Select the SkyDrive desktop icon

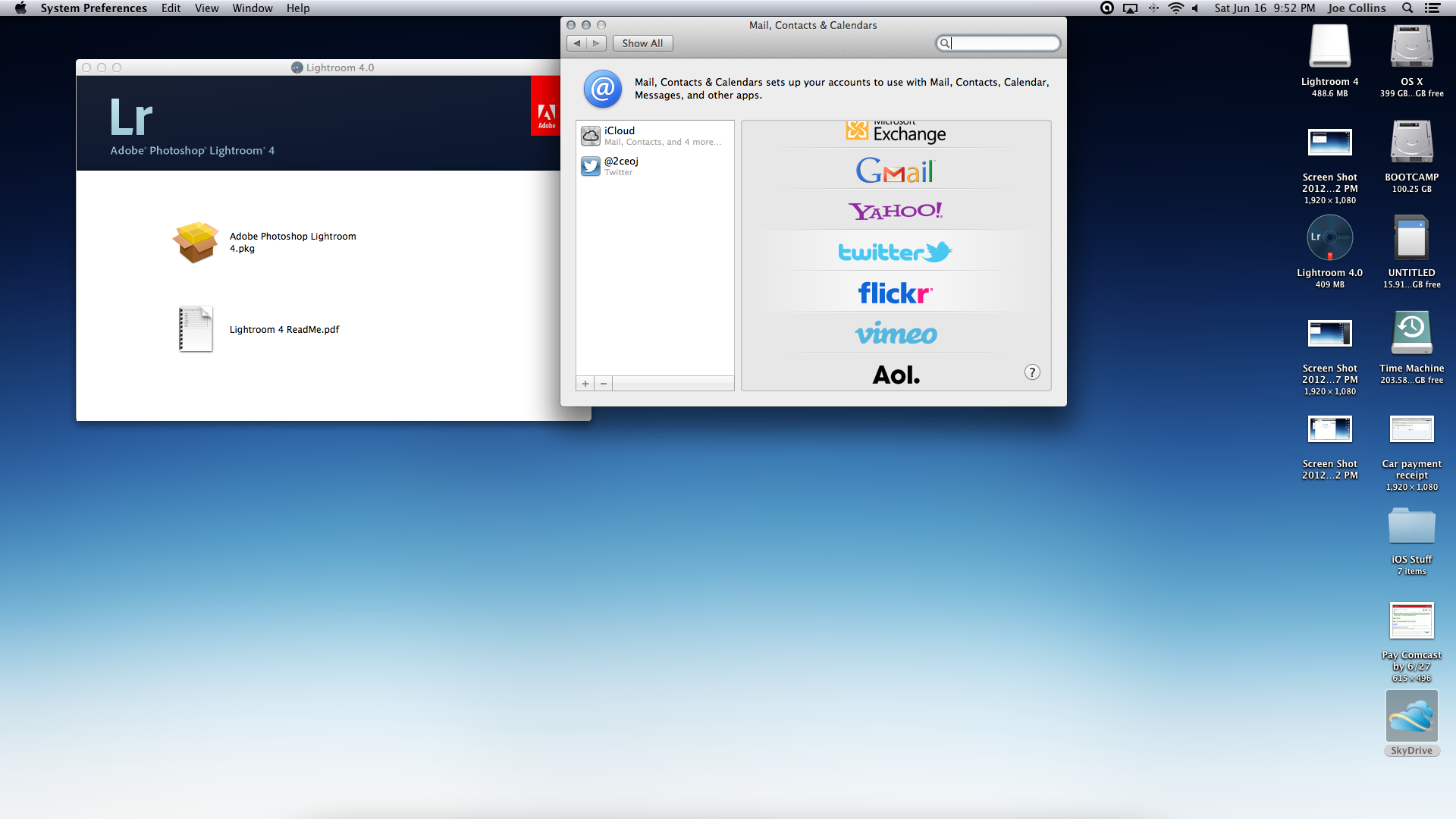(1411, 716)
